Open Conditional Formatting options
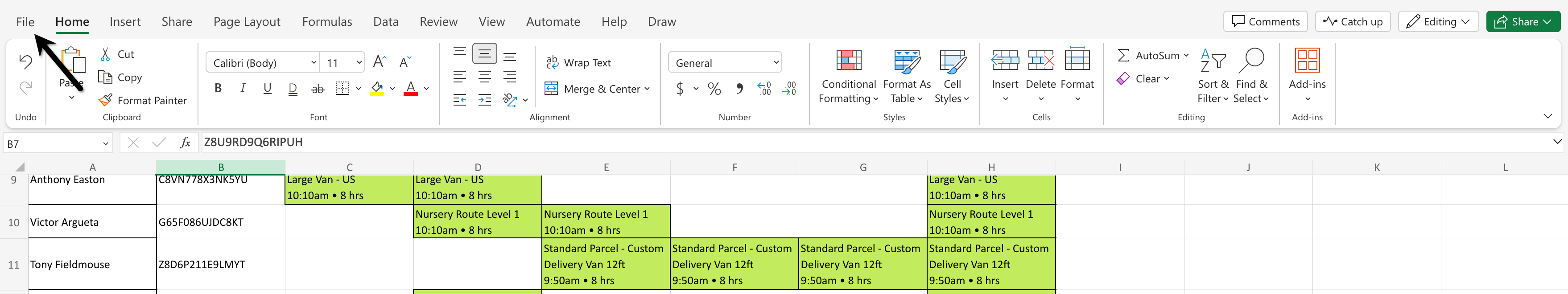This screenshot has width=1568, height=294. (x=848, y=61)
